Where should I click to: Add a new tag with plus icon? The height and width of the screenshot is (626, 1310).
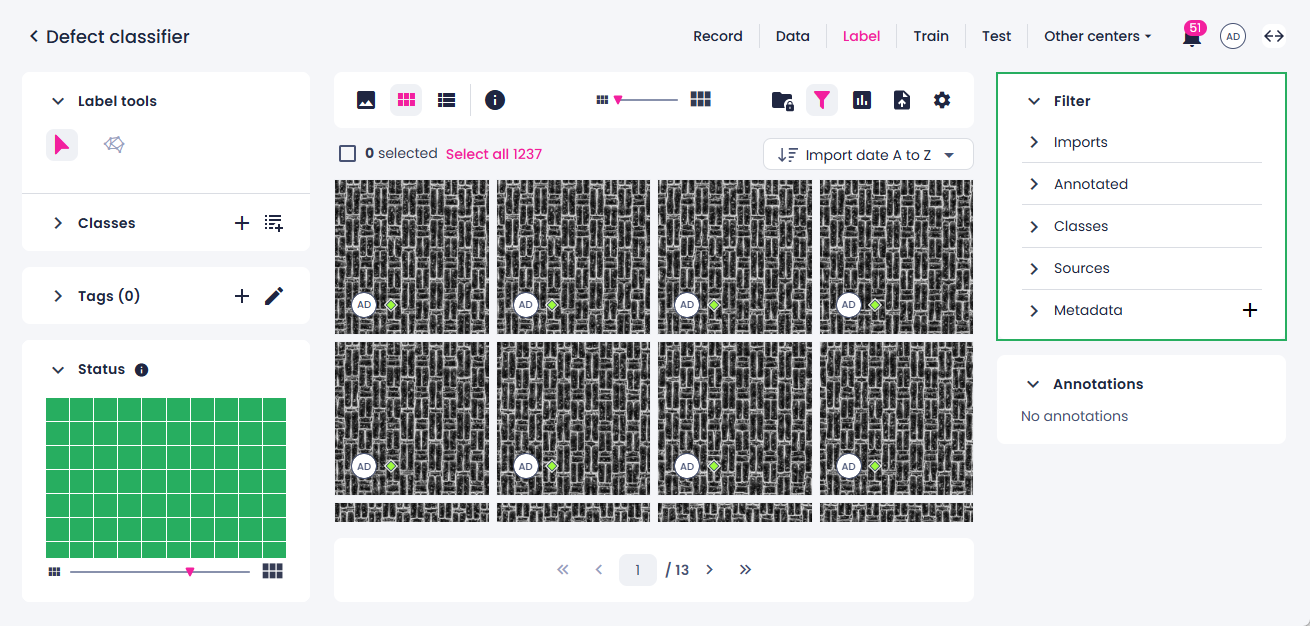[242, 296]
